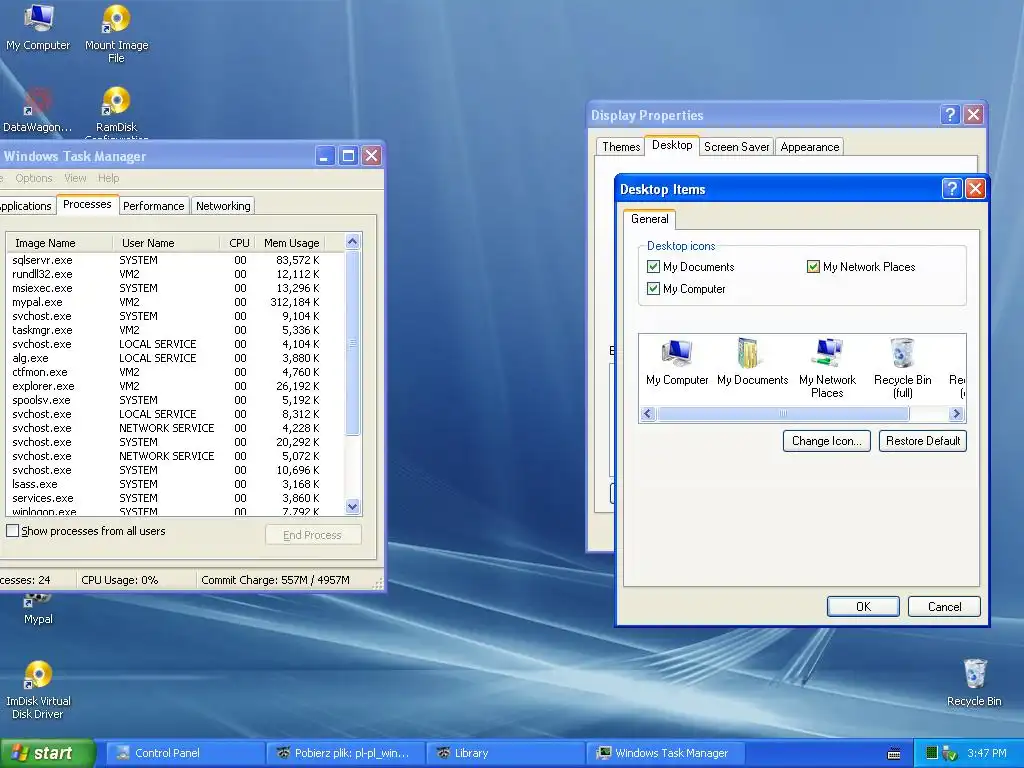Viewport: 1024px width, 768px height.
Task: Switch to the Applications tab
Action: pyautogui.click(x=26, y=206)
